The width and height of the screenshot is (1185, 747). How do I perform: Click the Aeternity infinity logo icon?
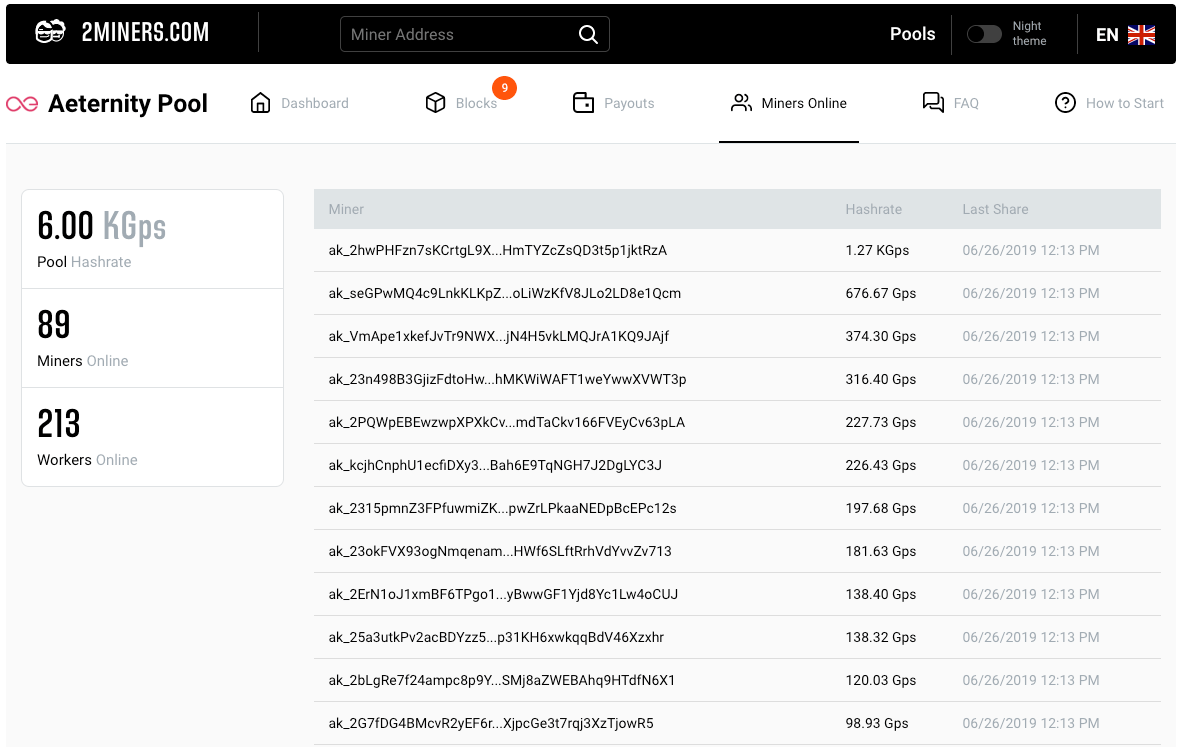click(22, 104)
